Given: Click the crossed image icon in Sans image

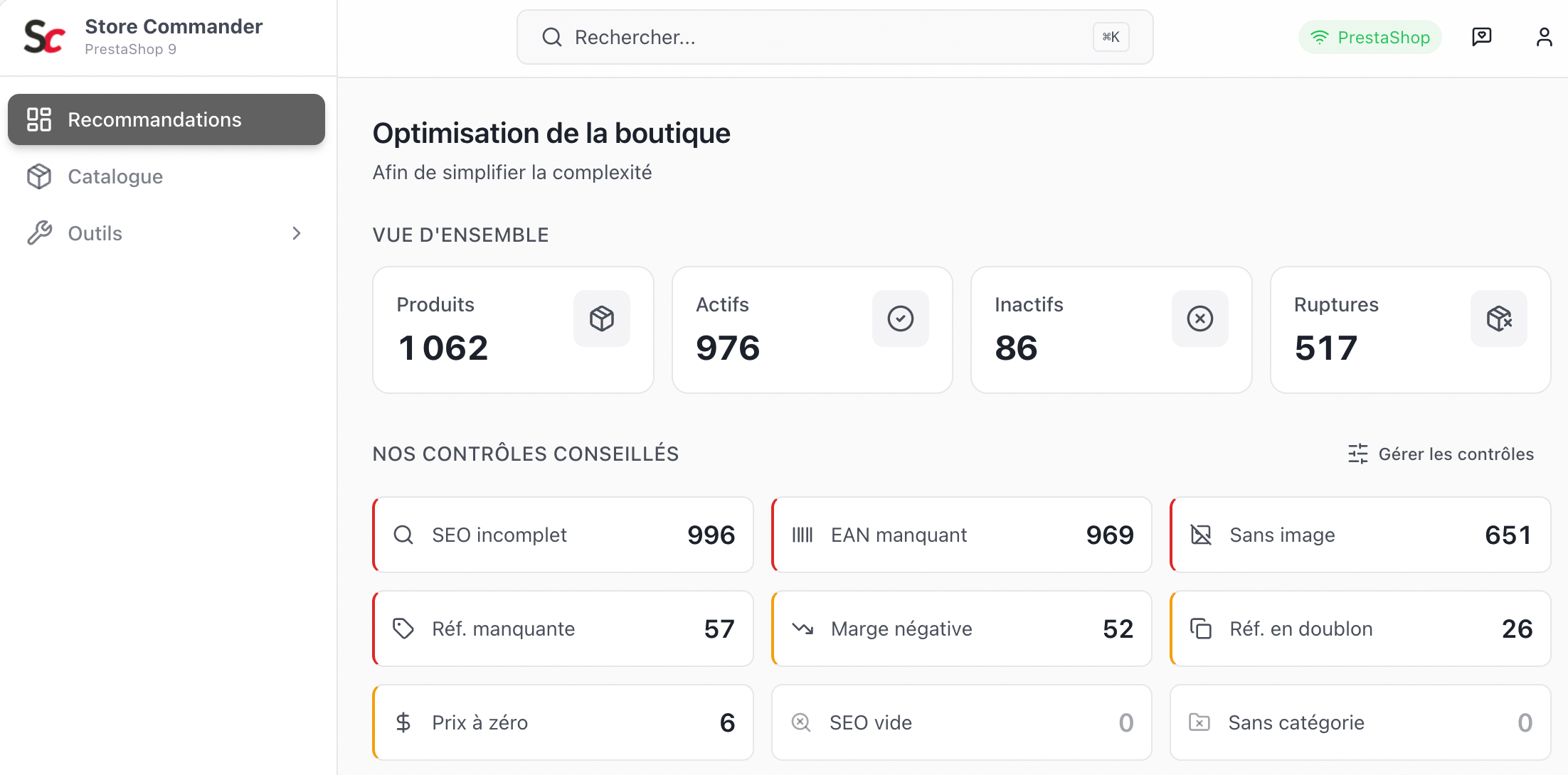Looking at the screenshot, I should (1201, 535).
